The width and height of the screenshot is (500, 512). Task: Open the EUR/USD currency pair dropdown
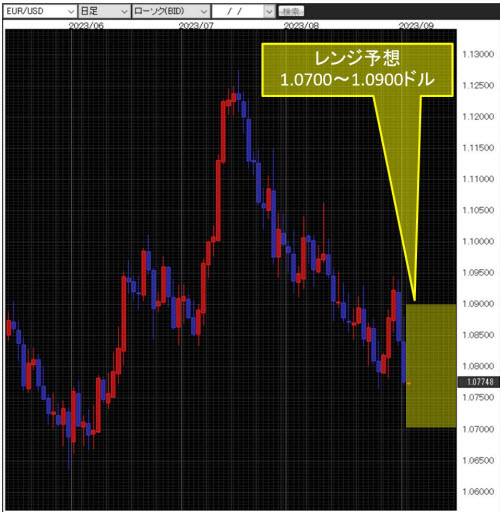point(40,11)
